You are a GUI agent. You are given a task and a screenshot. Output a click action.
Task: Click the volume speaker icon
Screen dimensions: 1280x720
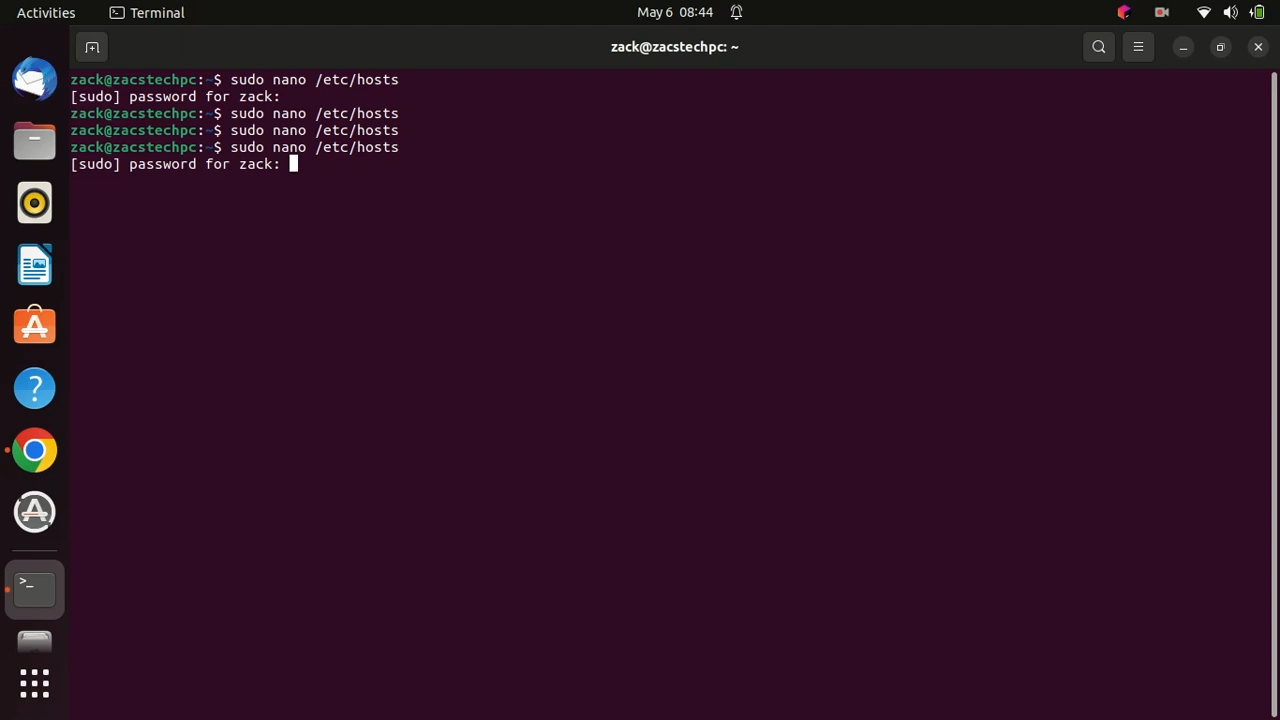(1231, 13)
